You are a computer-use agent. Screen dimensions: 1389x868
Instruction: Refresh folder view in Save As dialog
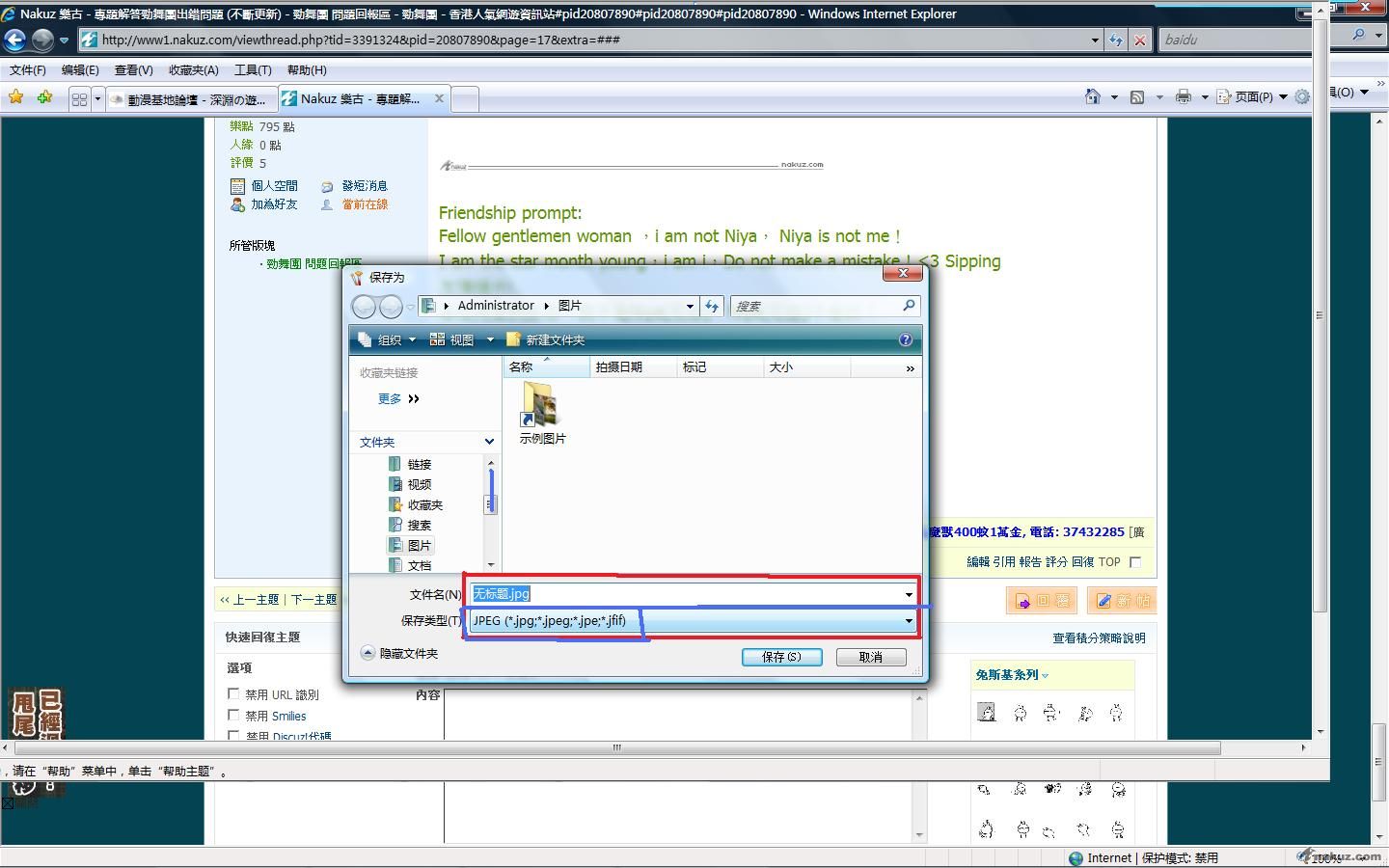tap(712, 306)
